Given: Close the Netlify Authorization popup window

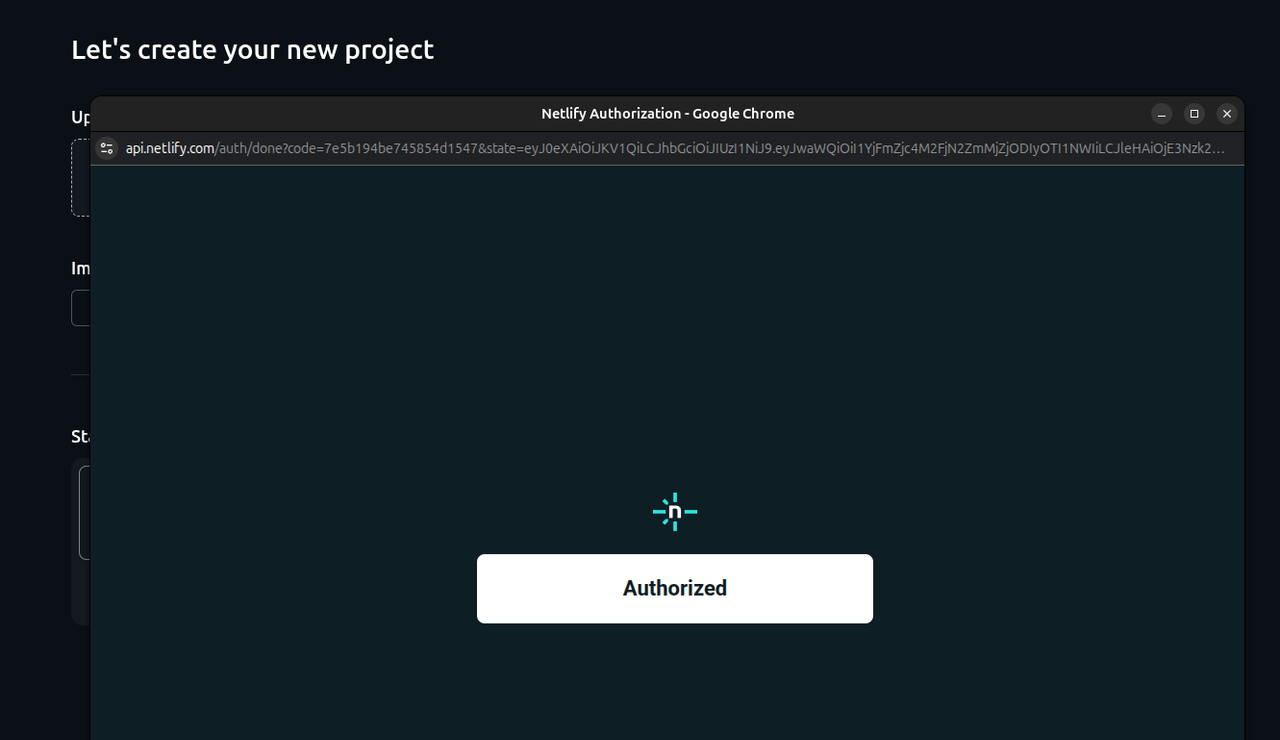Looking at the screenshot, I should point(1227,114).
